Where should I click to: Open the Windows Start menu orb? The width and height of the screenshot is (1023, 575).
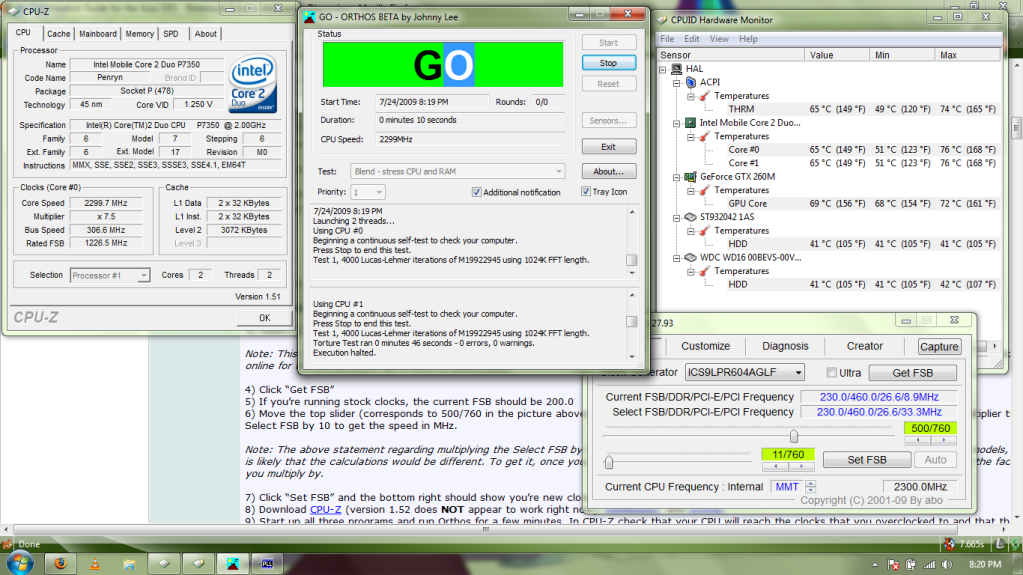pos(20,562)
